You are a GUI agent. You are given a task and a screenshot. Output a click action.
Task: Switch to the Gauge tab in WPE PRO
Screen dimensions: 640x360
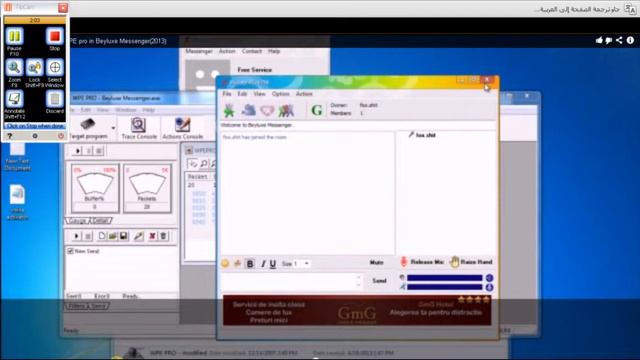(x=77, y=221)
